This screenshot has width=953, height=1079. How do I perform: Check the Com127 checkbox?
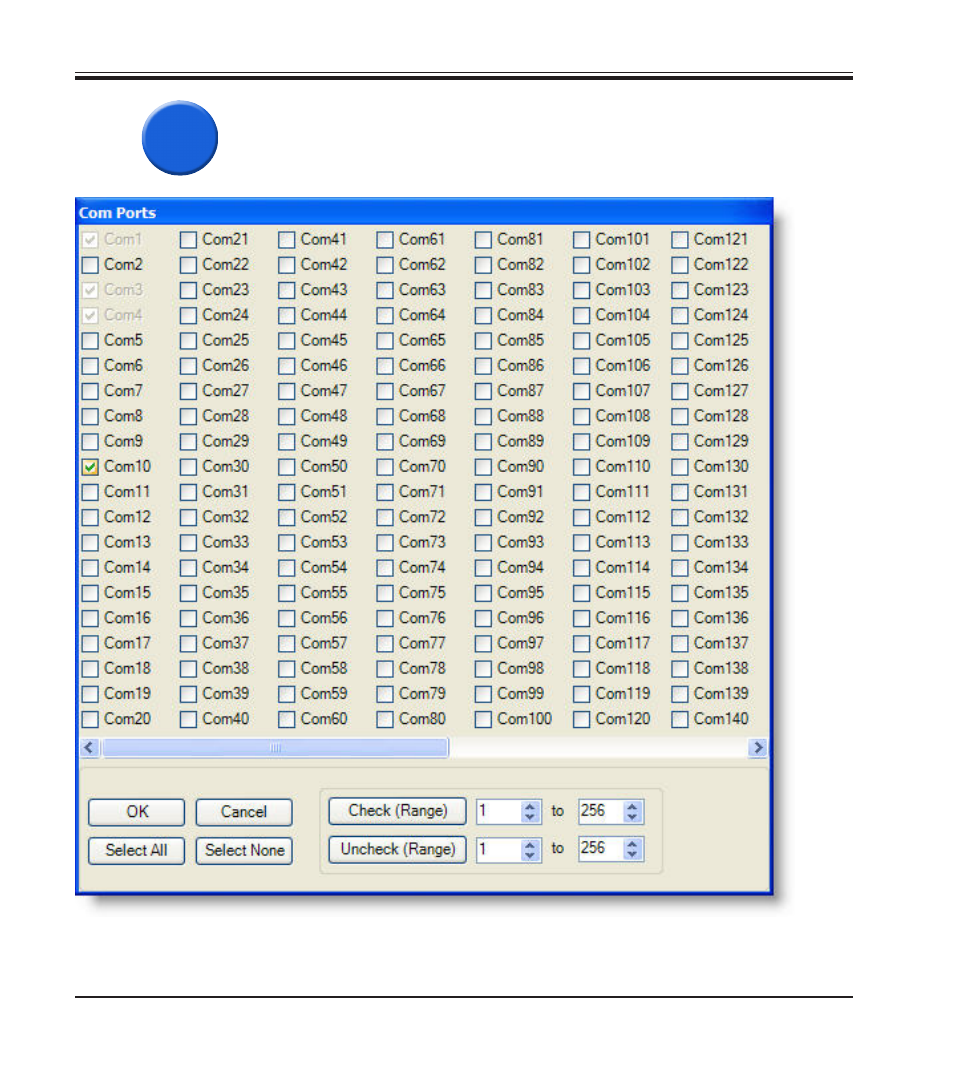pos(680,391)
